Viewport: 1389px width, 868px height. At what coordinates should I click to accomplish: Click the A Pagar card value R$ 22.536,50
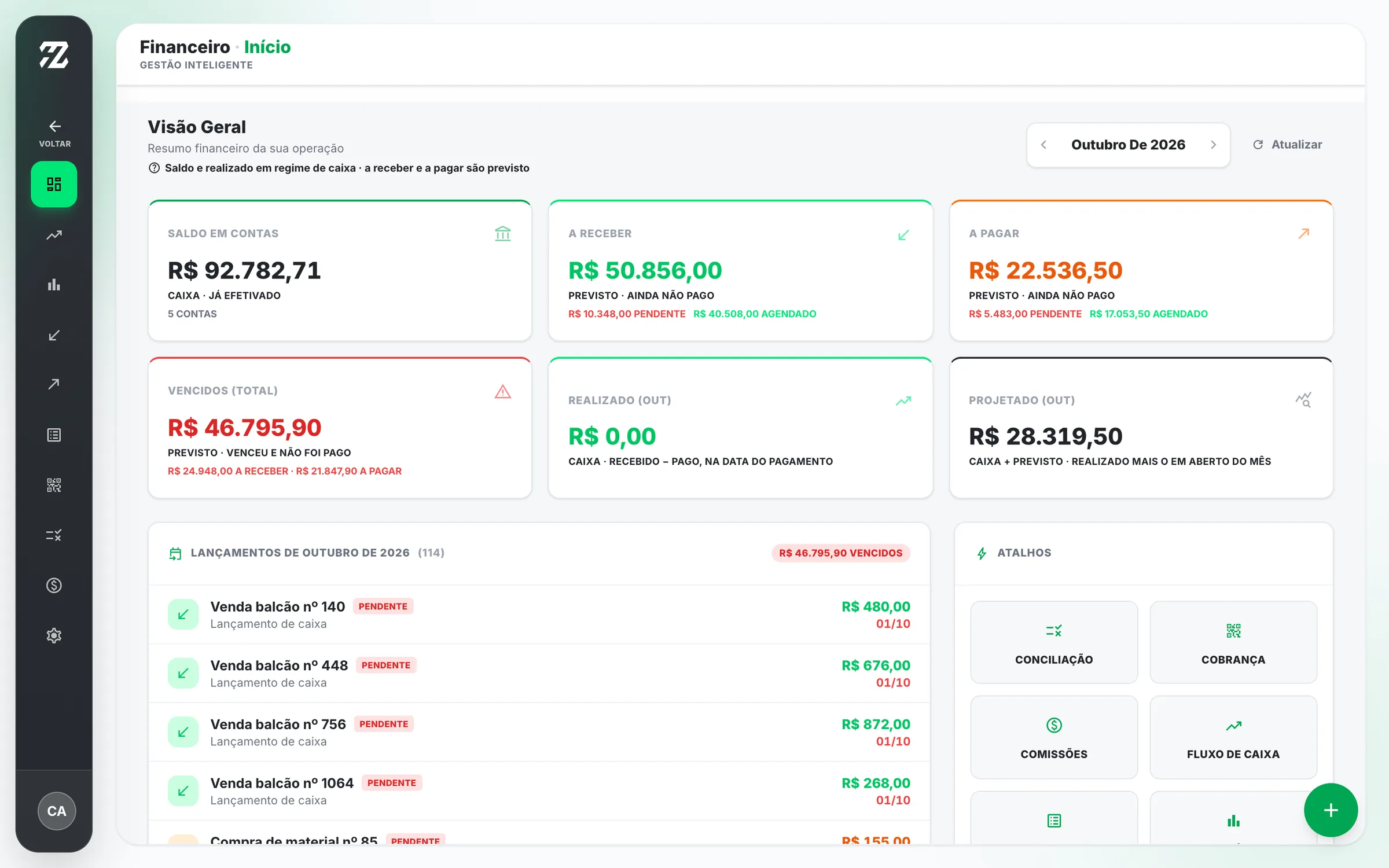(1045, 270)
